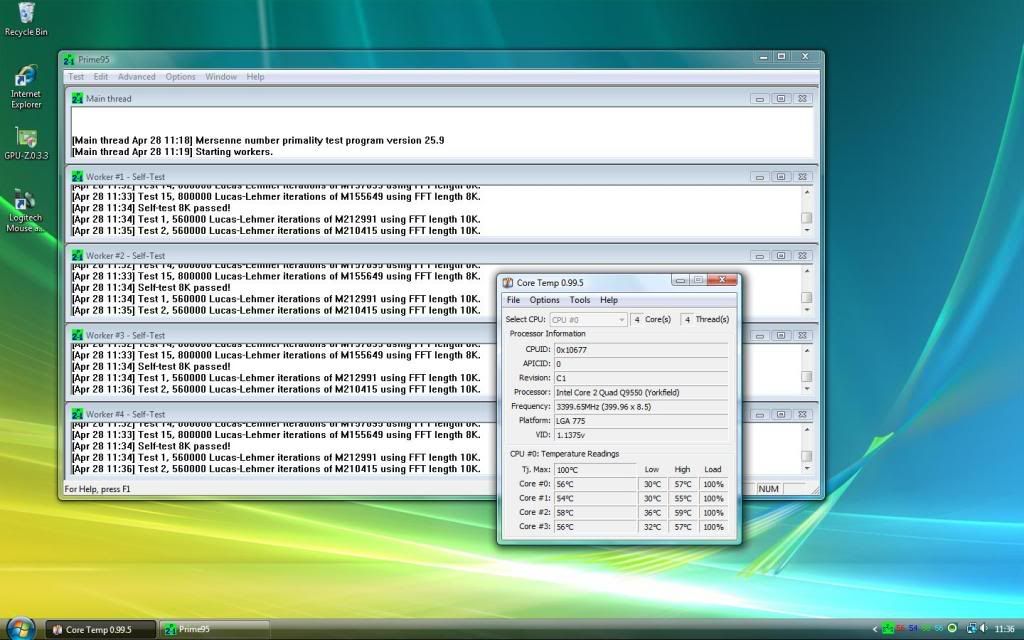The width and height of the screenshot is (1024, 640).
Task: Select the GPU-Z.0.3.3 desktop icon
Action: (x=26, y=144)
